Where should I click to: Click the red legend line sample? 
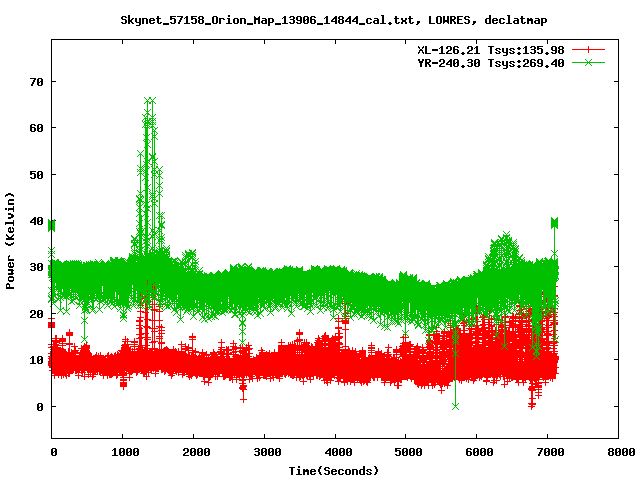588,50
